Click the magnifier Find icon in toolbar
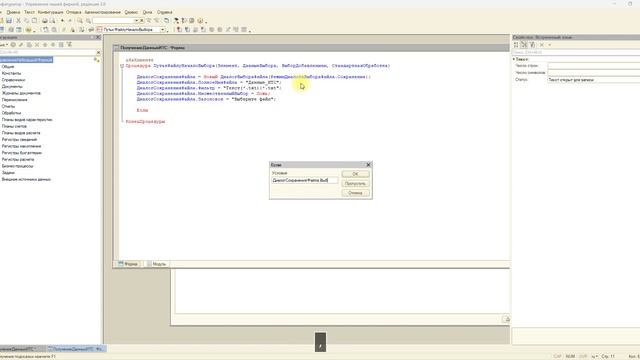640x360 pixels. (80, 20)
